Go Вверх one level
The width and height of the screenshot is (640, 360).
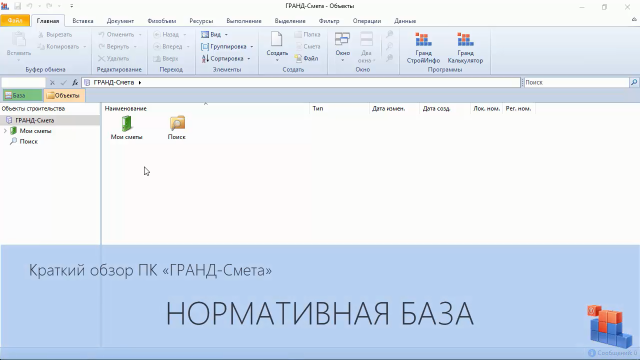tap(166, 58)
